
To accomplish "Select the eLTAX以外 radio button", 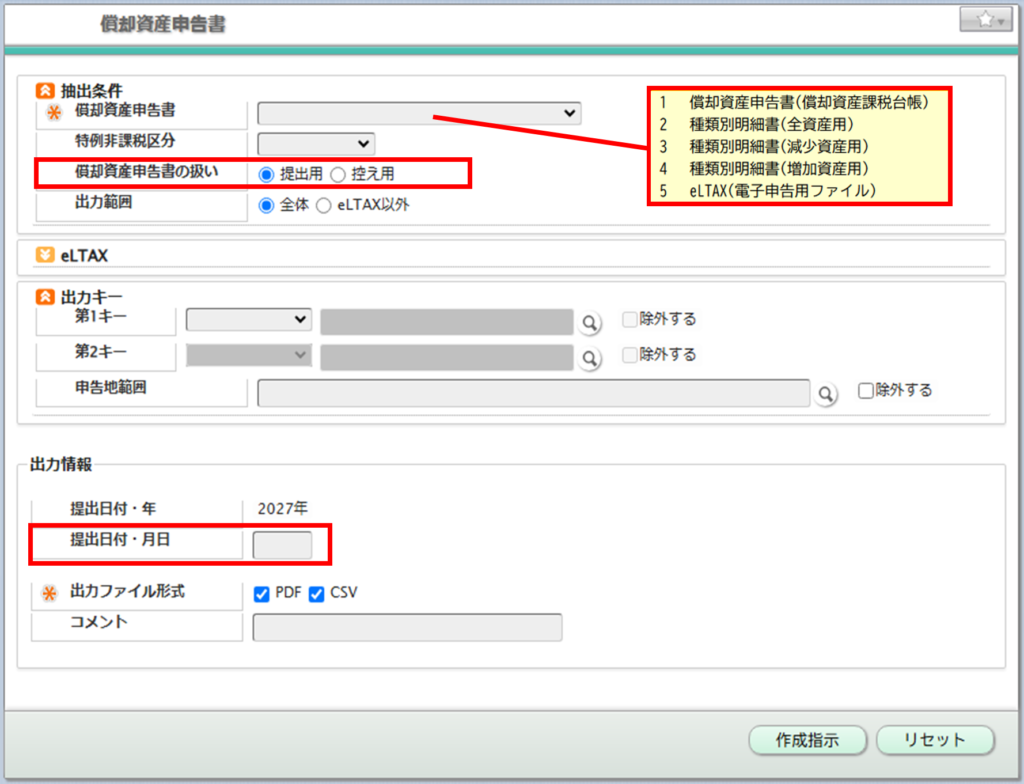I will (323, 206).
